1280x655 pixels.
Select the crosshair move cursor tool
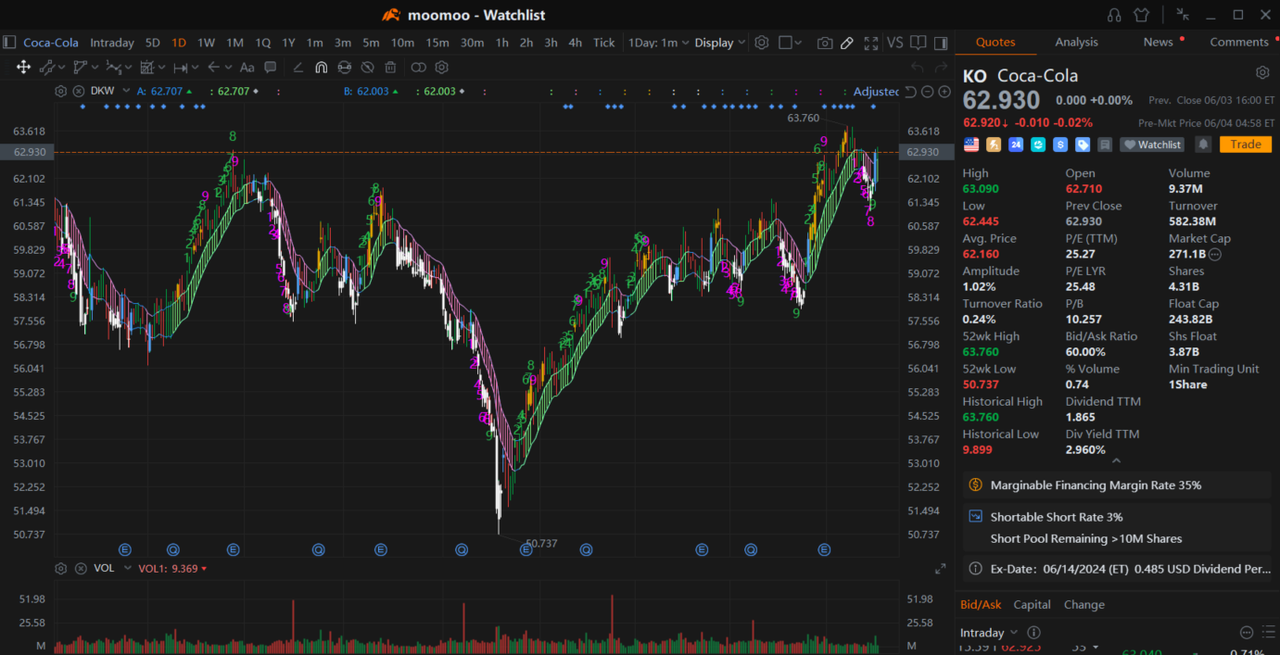pyautogui.click(x=23, y=67)
